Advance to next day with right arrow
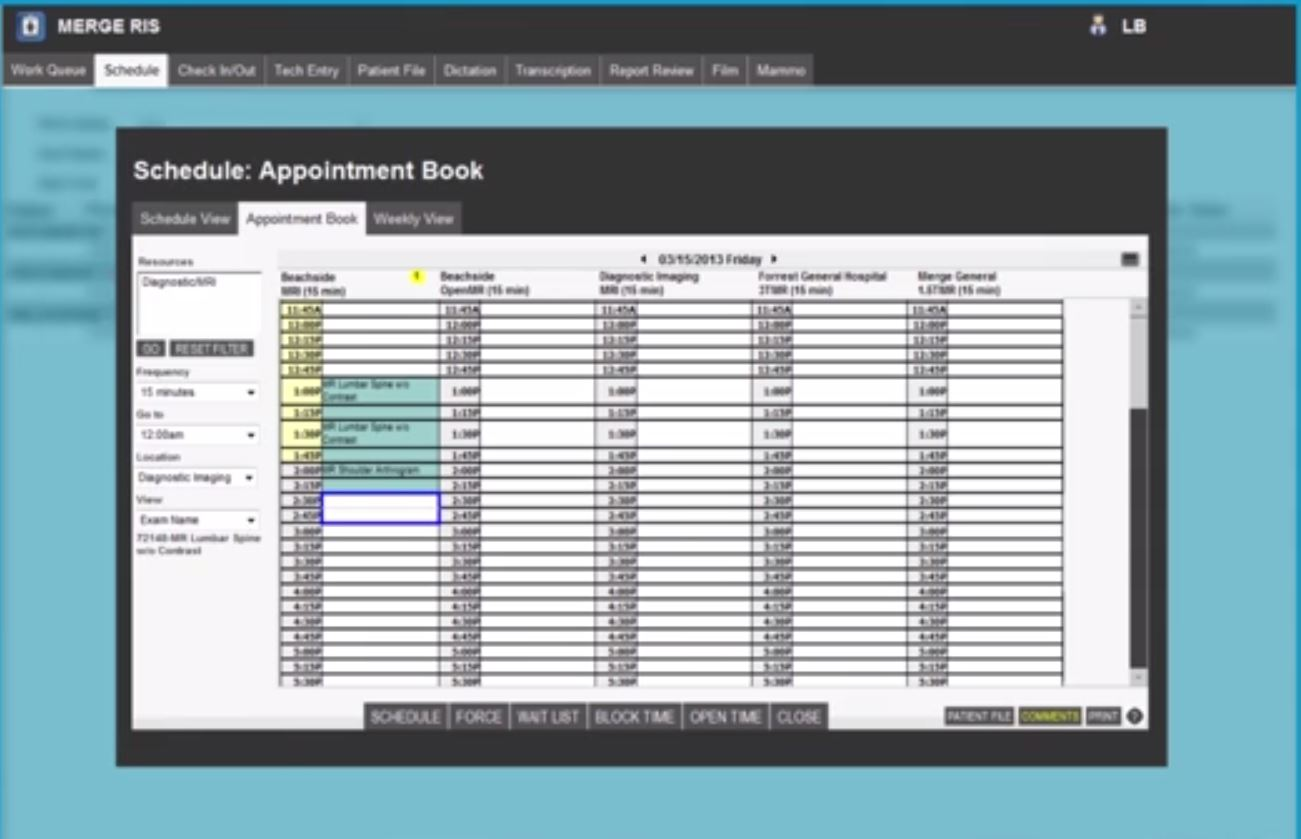This screenshot has width=1301, height=839. pos(774,259)
